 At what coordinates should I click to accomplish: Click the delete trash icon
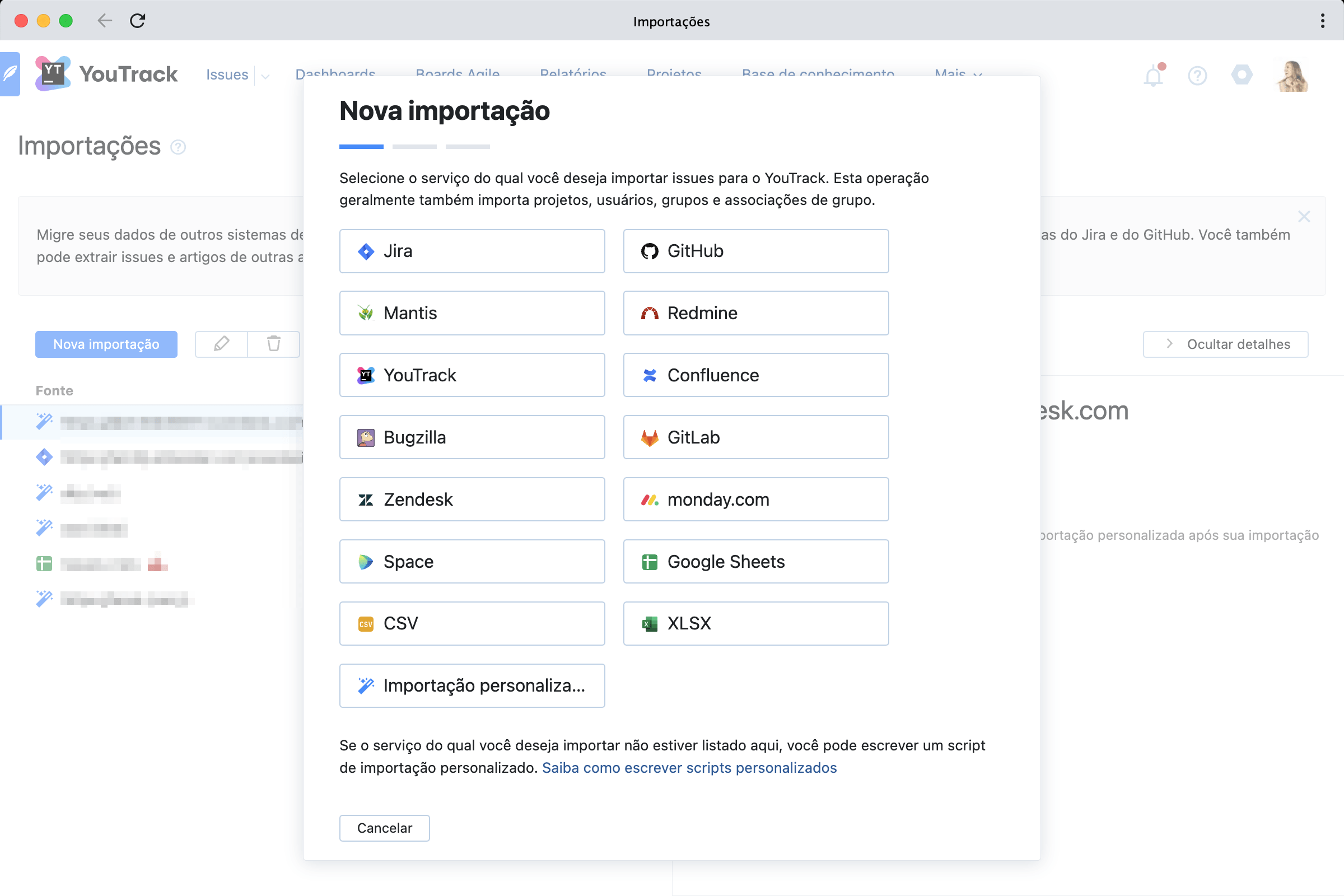pyautogui.click(x=273, y=344)
